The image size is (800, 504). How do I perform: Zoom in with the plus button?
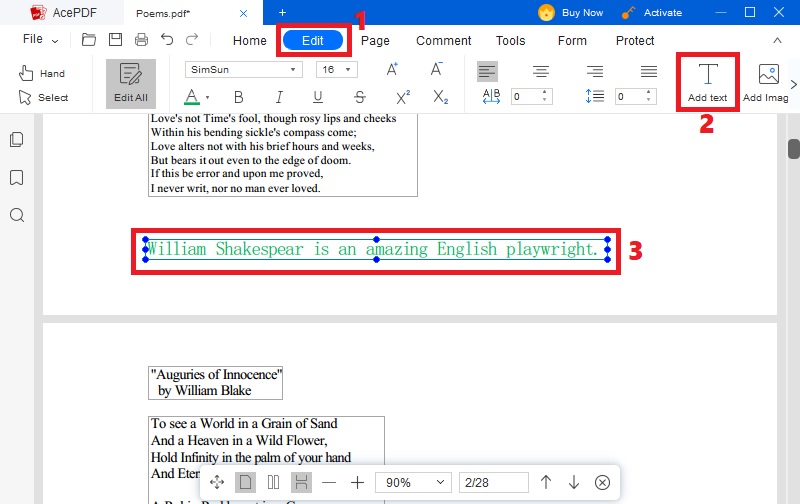pyautogui.click(x=358, y=483)
